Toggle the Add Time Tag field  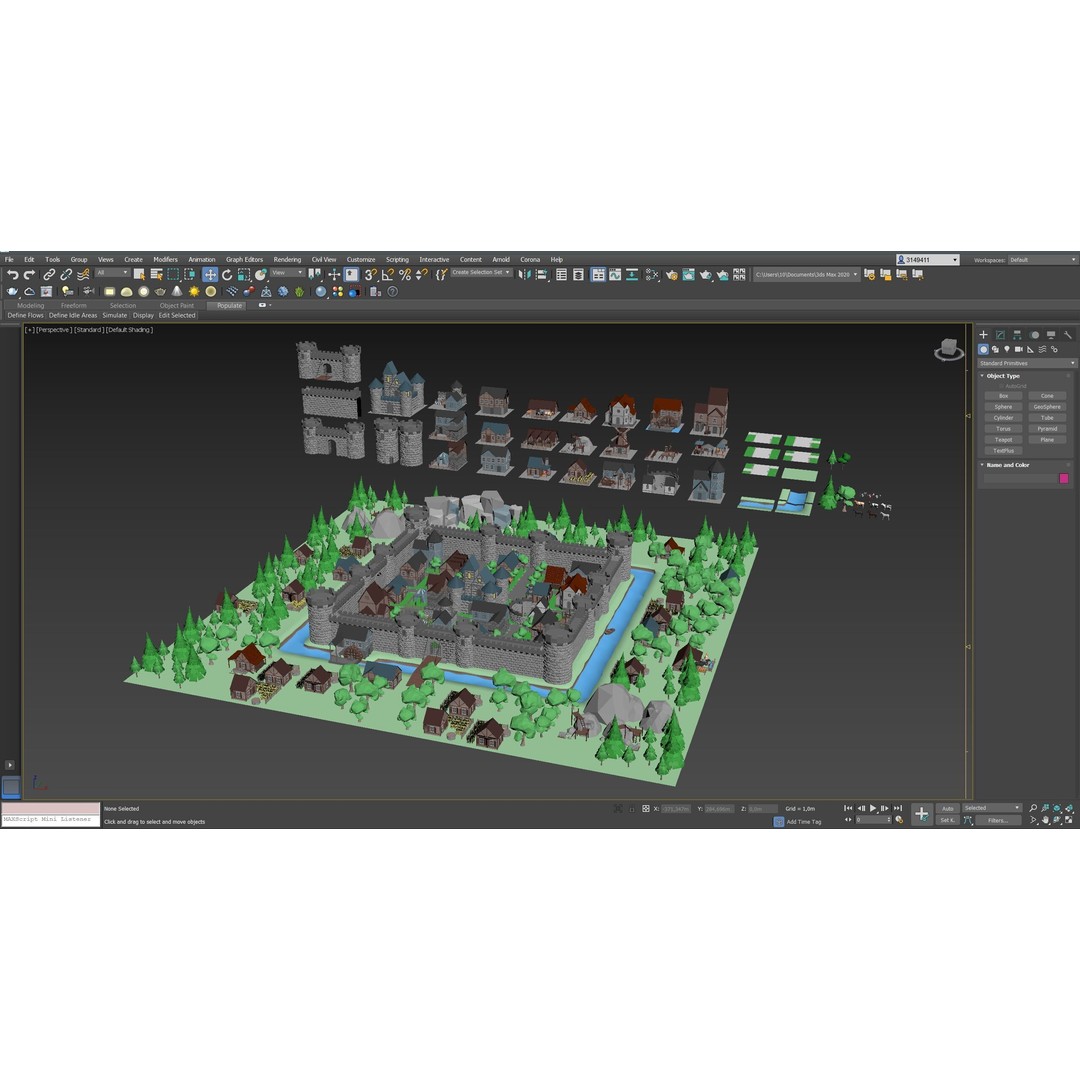pyautogui.click(x=805, y=821)
